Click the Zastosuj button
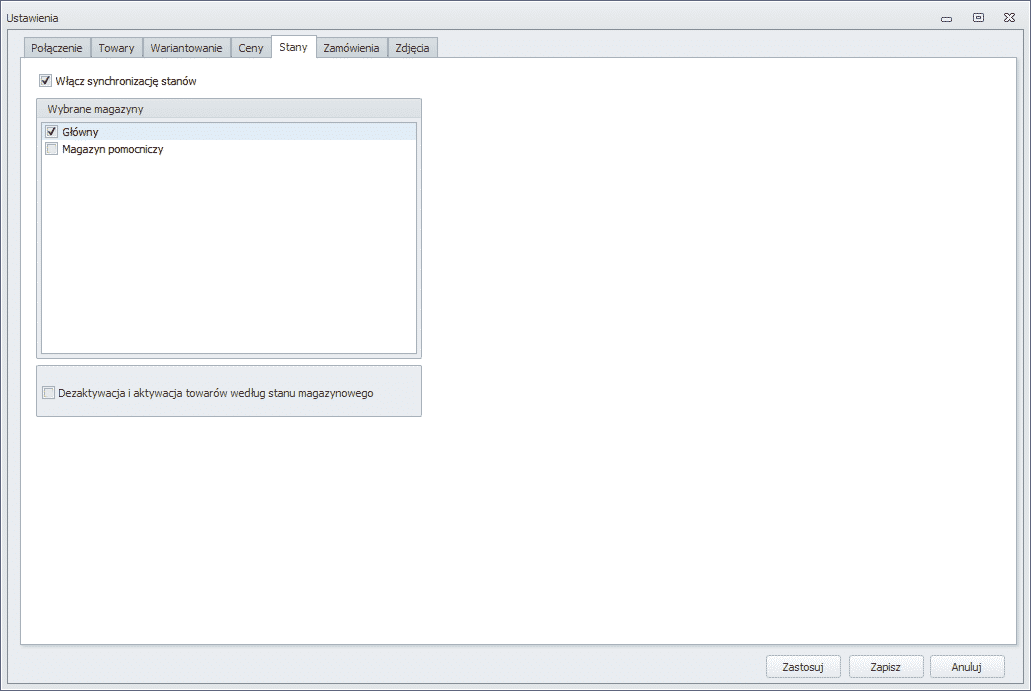 [803, 667]
